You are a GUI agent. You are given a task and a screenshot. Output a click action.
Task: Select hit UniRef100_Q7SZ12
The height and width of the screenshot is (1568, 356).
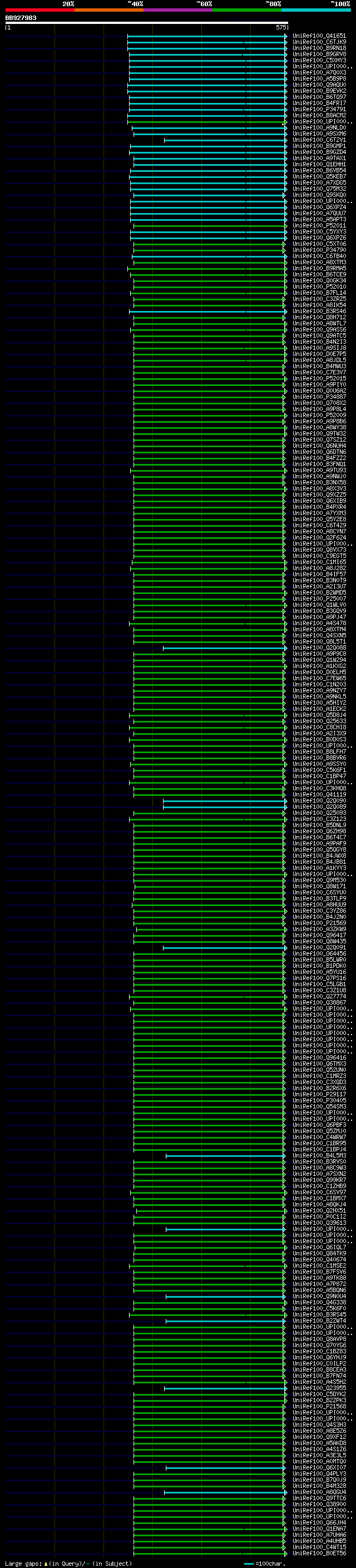coord(319,439)
